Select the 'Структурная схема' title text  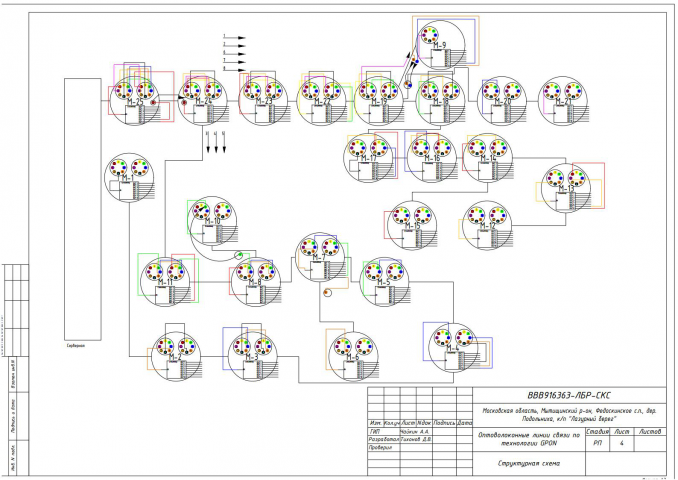point(529,464)
